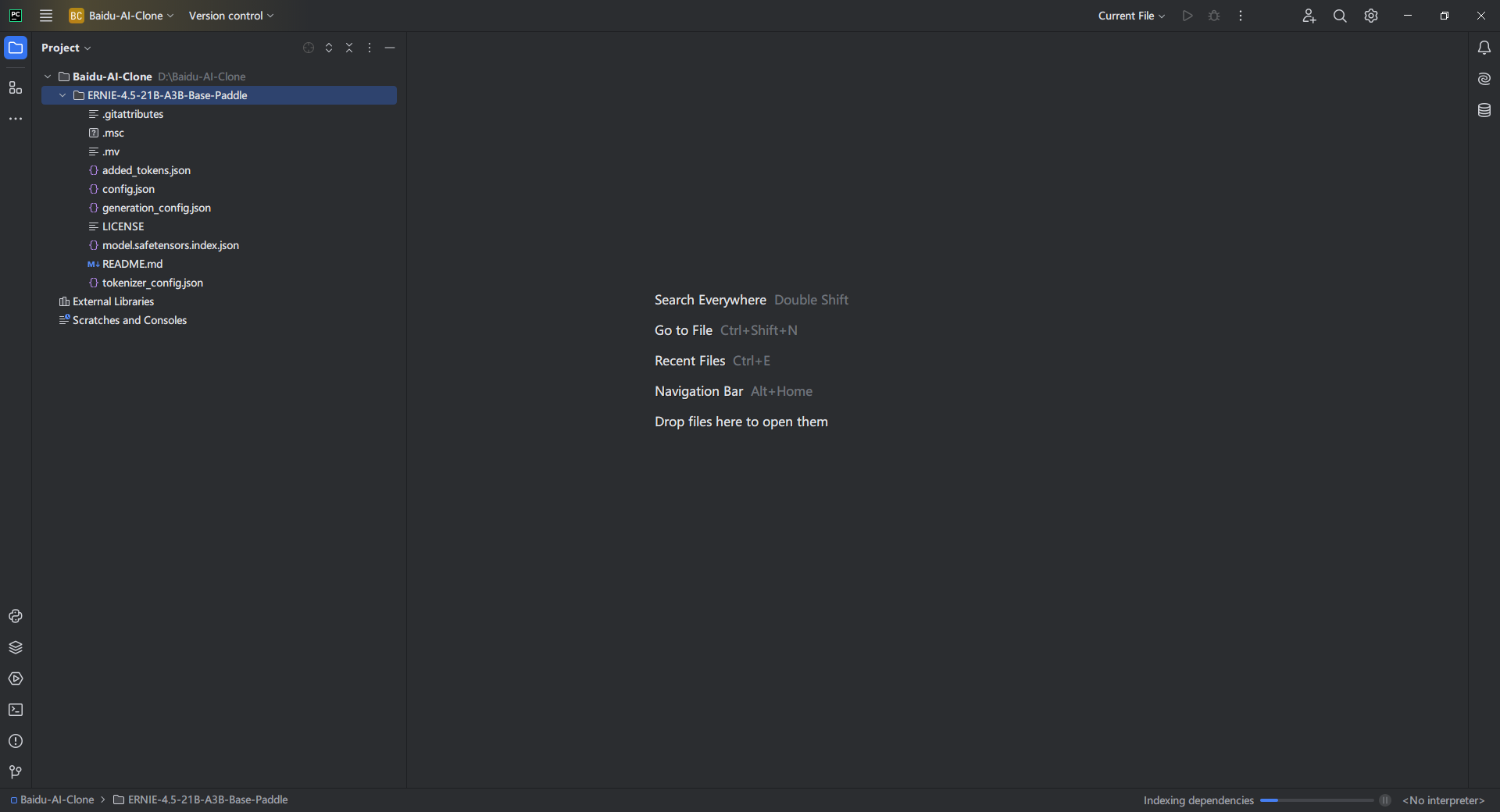This screenshot has width=1500, height=812.
Task: Click the No interpreter status widget
Action: click(1444, 800)
